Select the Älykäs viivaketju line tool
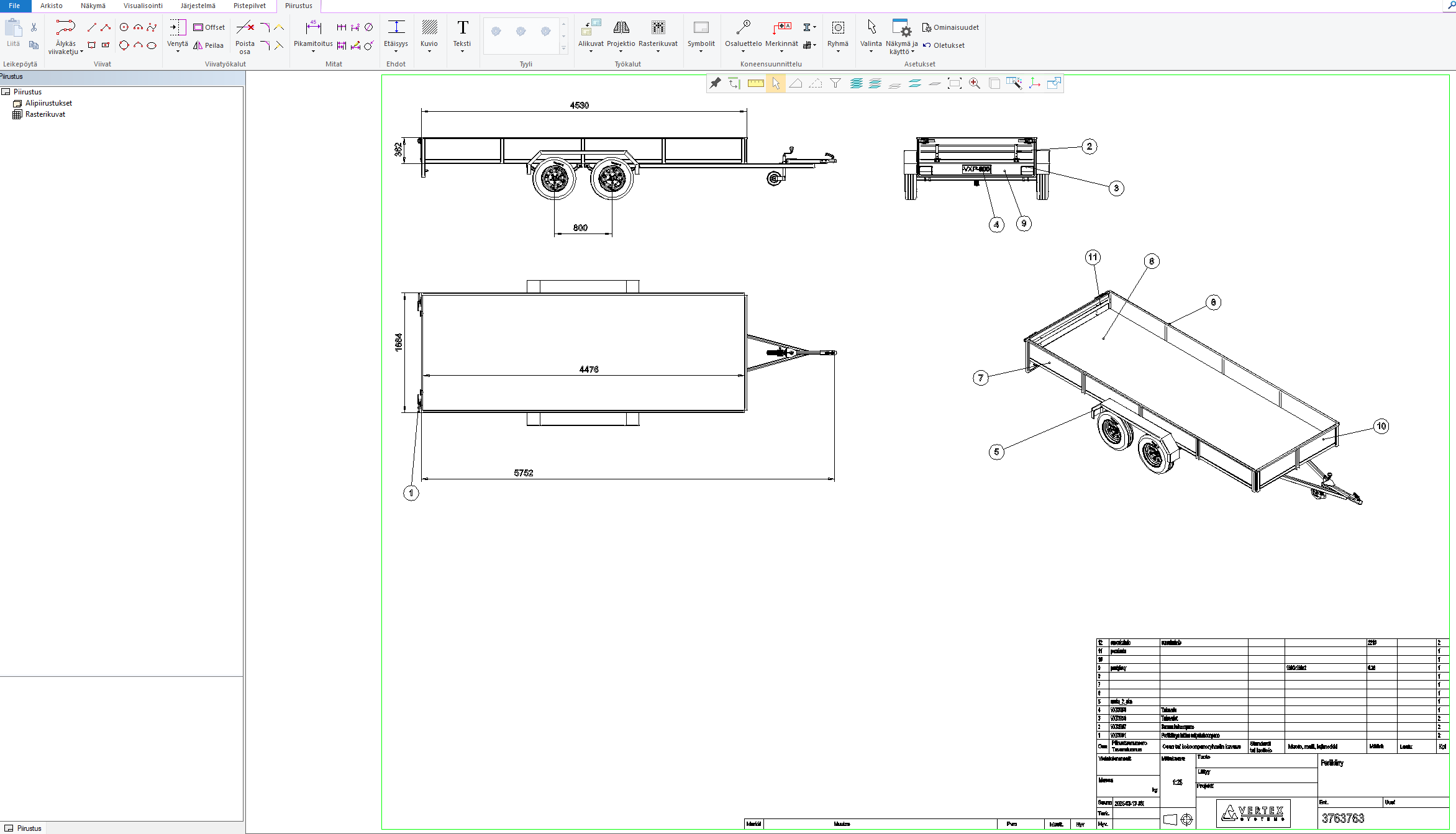The image size is (1456, 834). (x=65, y=29)
